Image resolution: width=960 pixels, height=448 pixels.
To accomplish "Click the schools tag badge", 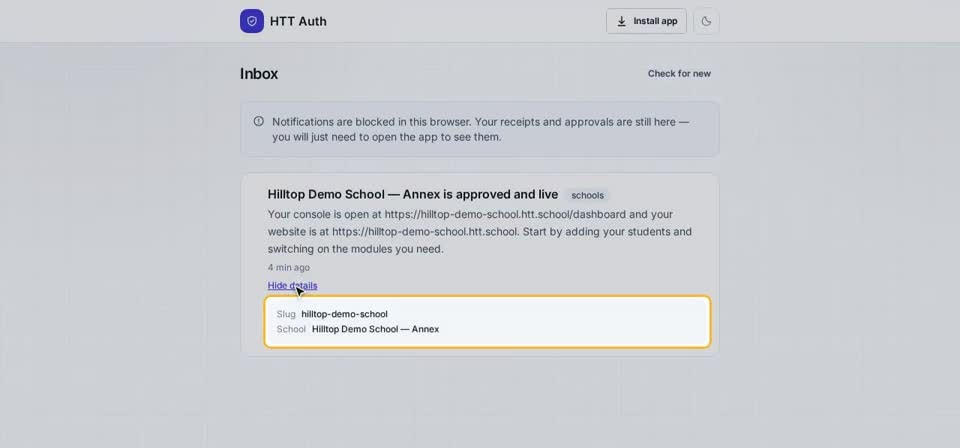I will click(587, 195).
